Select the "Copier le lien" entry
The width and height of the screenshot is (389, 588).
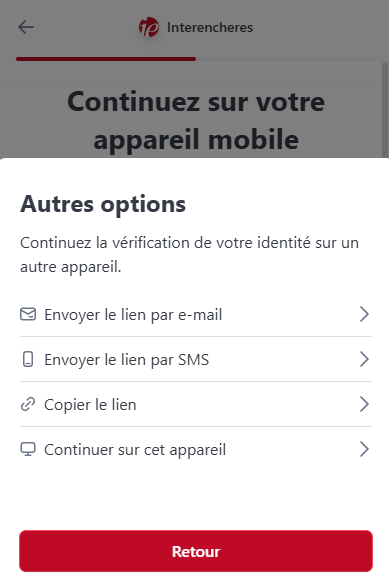(x=196, y=404)
